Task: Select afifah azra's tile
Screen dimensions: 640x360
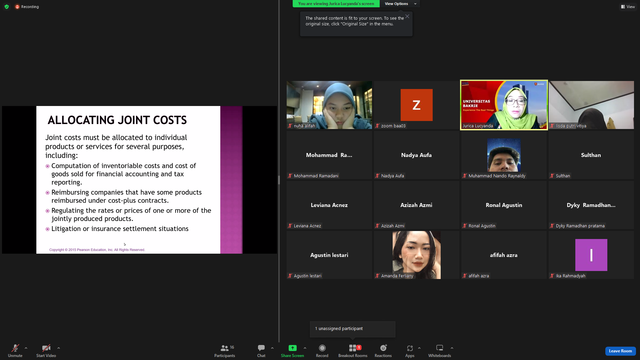Action: (504, 255)
